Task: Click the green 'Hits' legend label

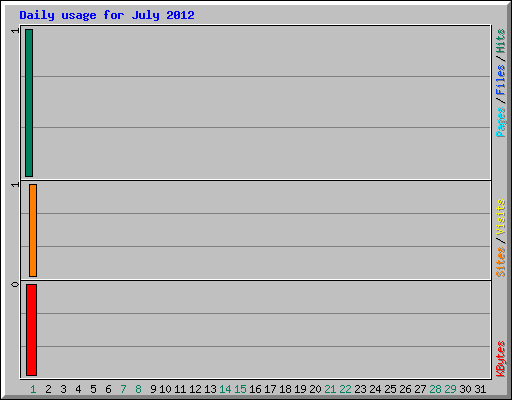Action: coord(501,41)
